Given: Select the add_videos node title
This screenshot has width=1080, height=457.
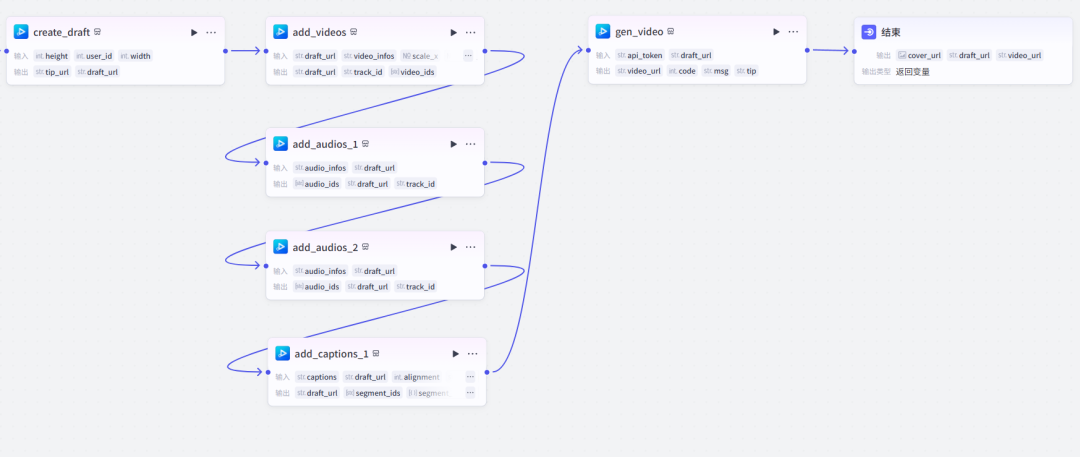Looking at the screenshot, I should 320,32.
